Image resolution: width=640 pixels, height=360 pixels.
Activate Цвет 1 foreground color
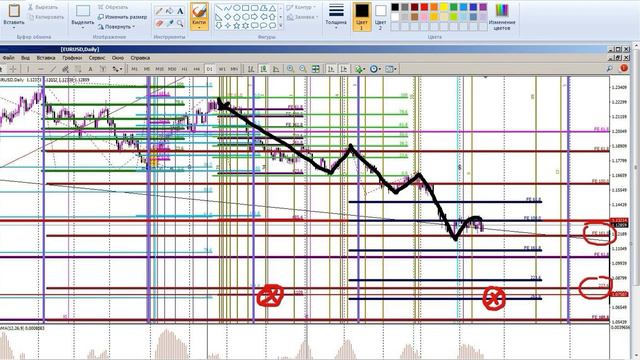pos(362,17)
